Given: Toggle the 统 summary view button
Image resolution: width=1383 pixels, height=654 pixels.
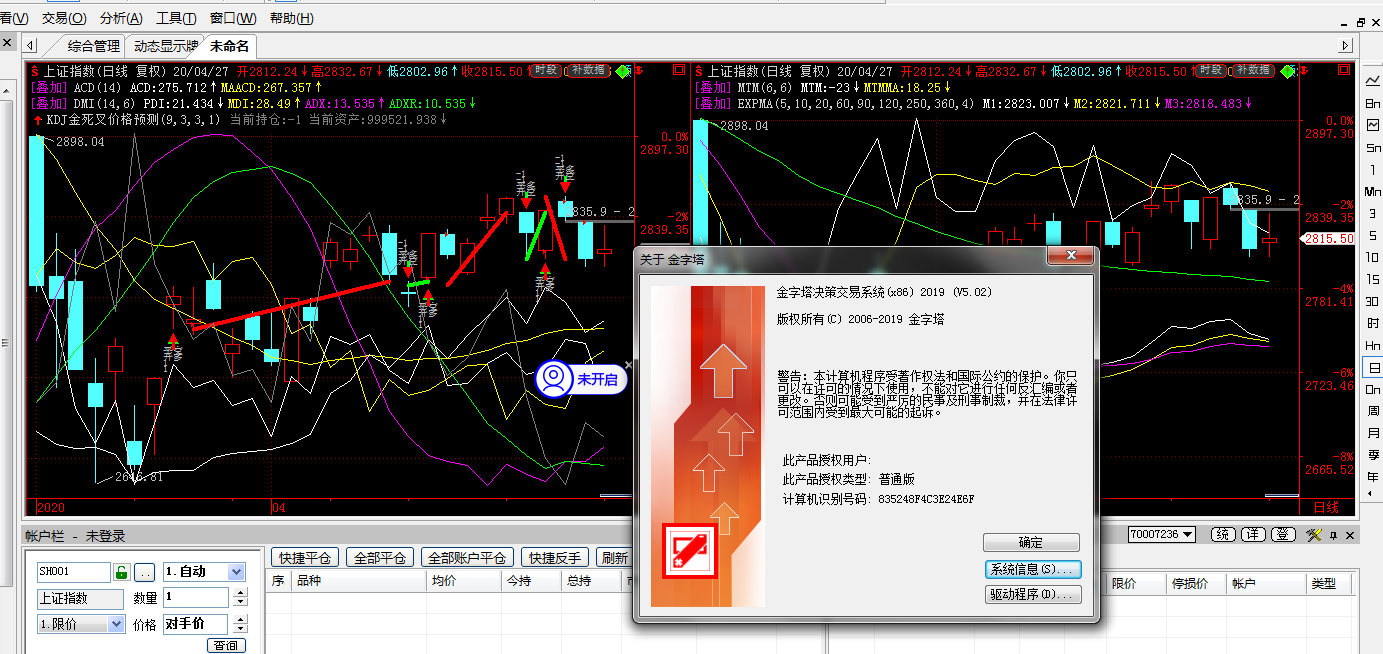Looking at the screenshot, I should click(1223, 535).
